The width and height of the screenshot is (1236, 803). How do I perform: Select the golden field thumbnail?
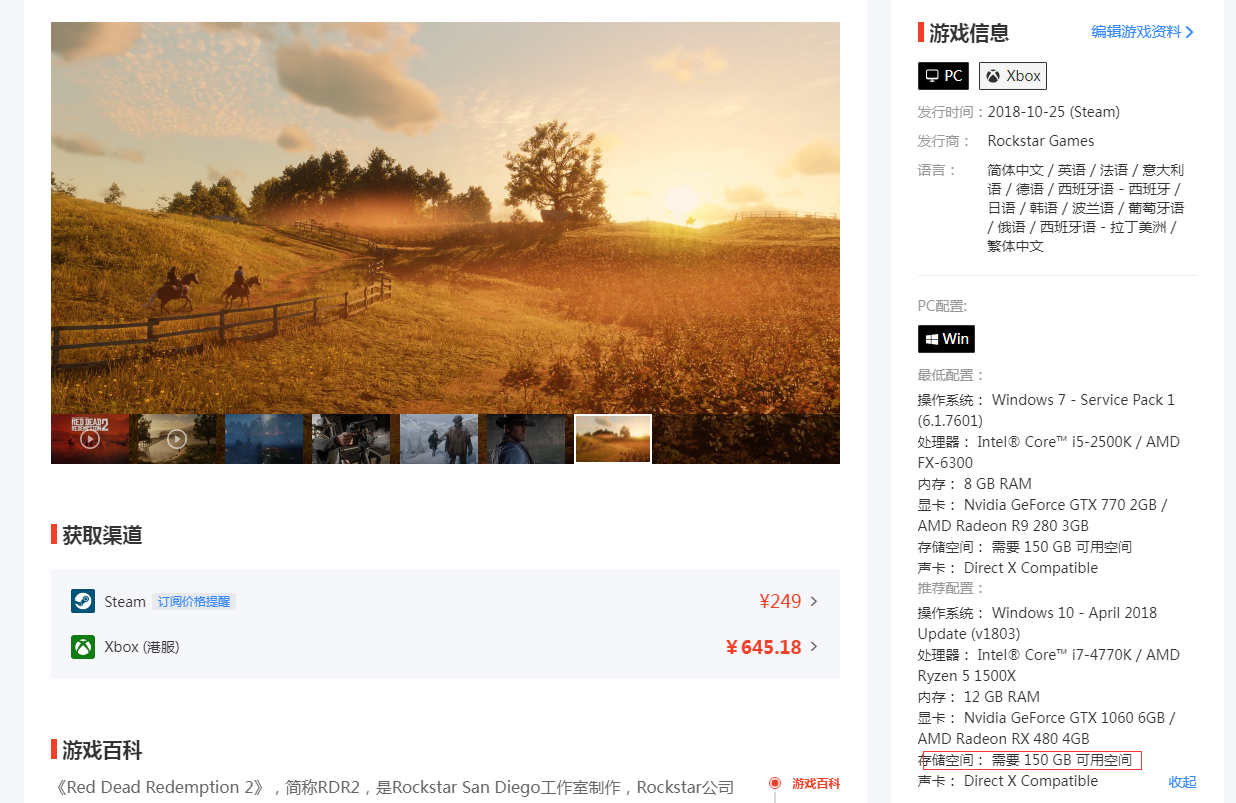613,439
